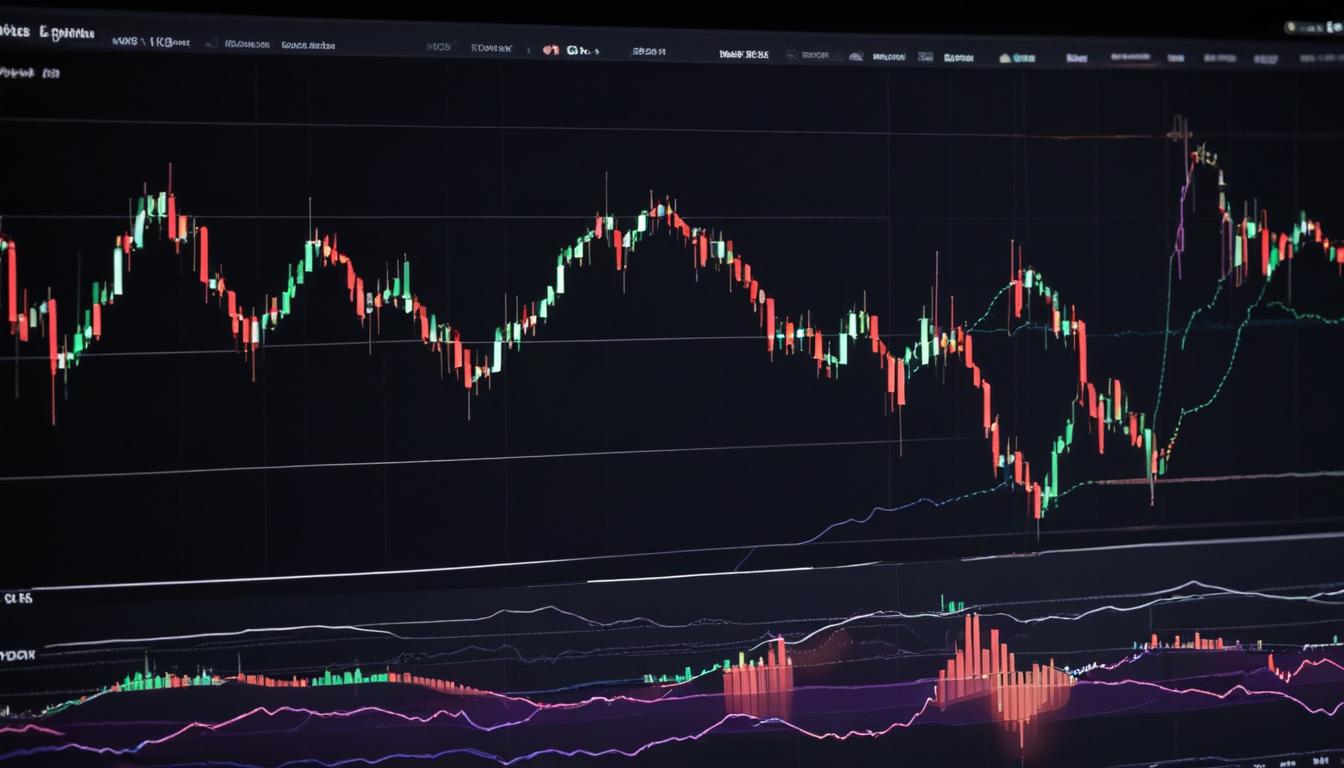Click the green triangle market icon

(1004, 56)
